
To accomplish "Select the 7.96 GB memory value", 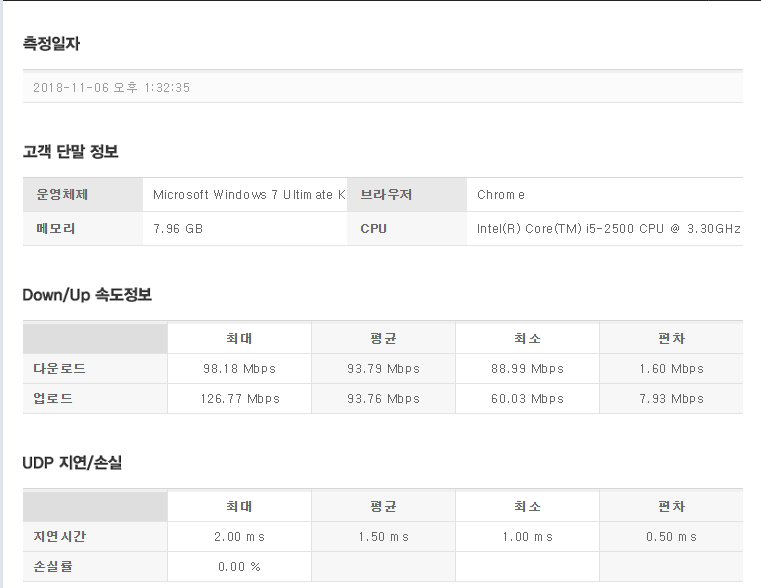I will [178, 229].
